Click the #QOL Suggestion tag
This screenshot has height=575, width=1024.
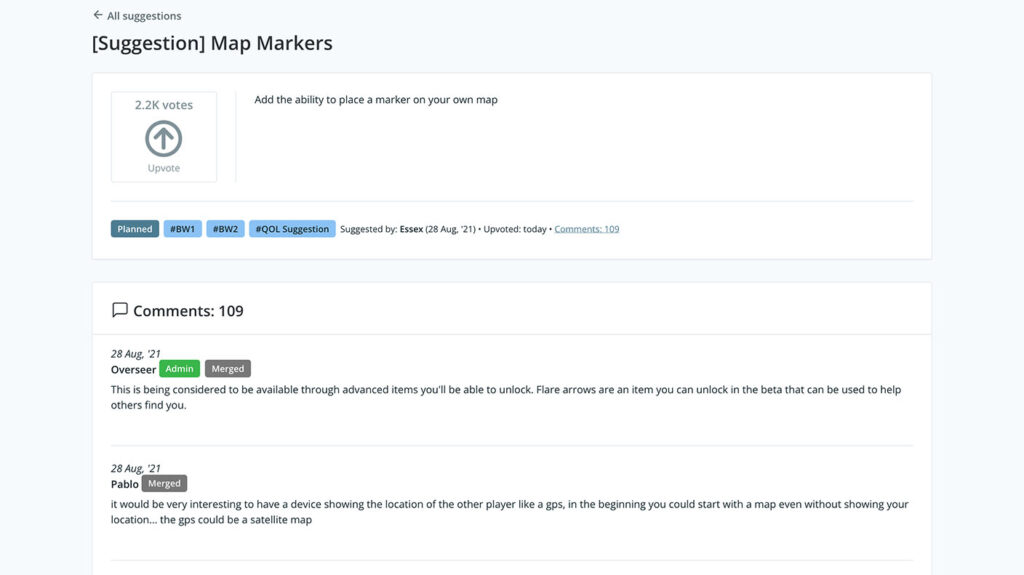coord(292,229)
